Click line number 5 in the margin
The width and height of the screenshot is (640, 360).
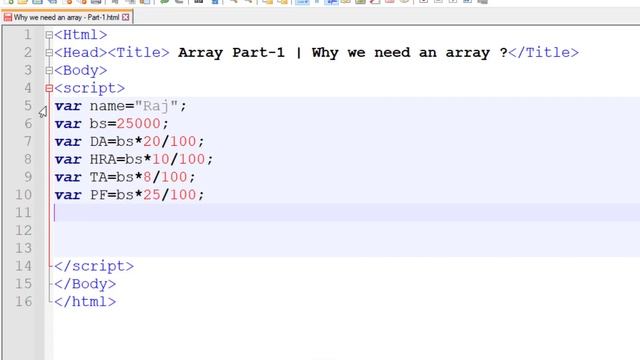(x=27, y=106)
